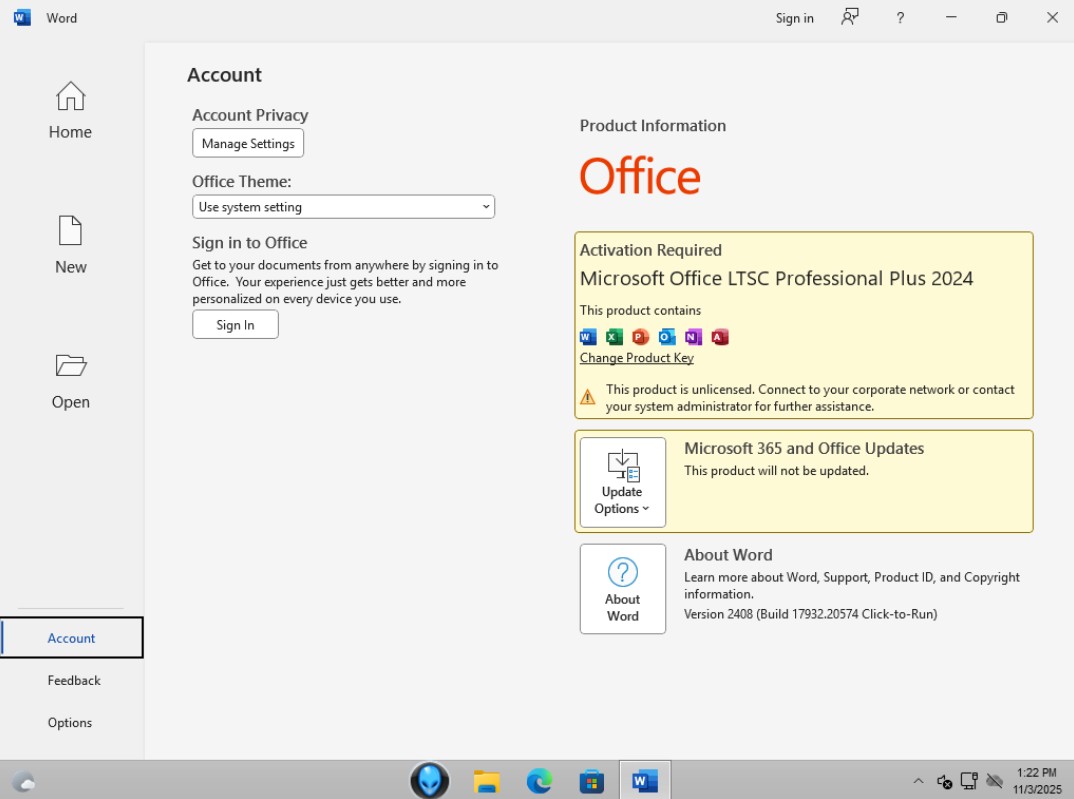Click the Excel icon in product list

pyautogui.click(x=614, y=337)
